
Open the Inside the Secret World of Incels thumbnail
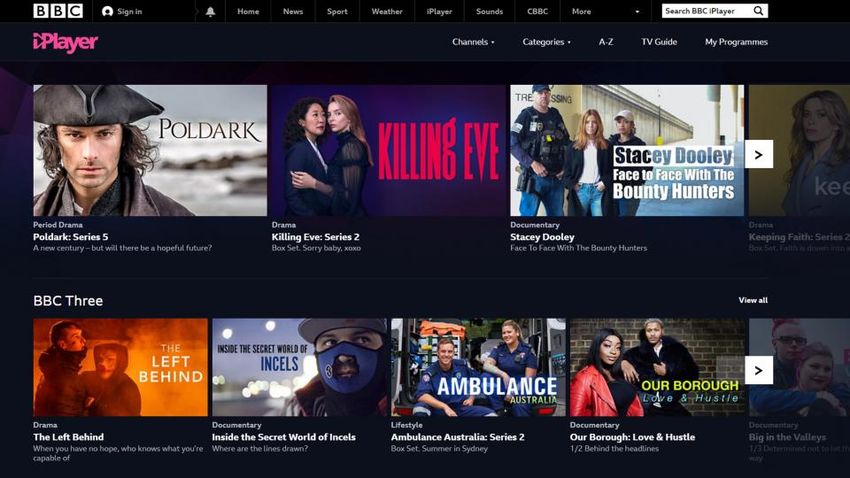tap(299, 367)
